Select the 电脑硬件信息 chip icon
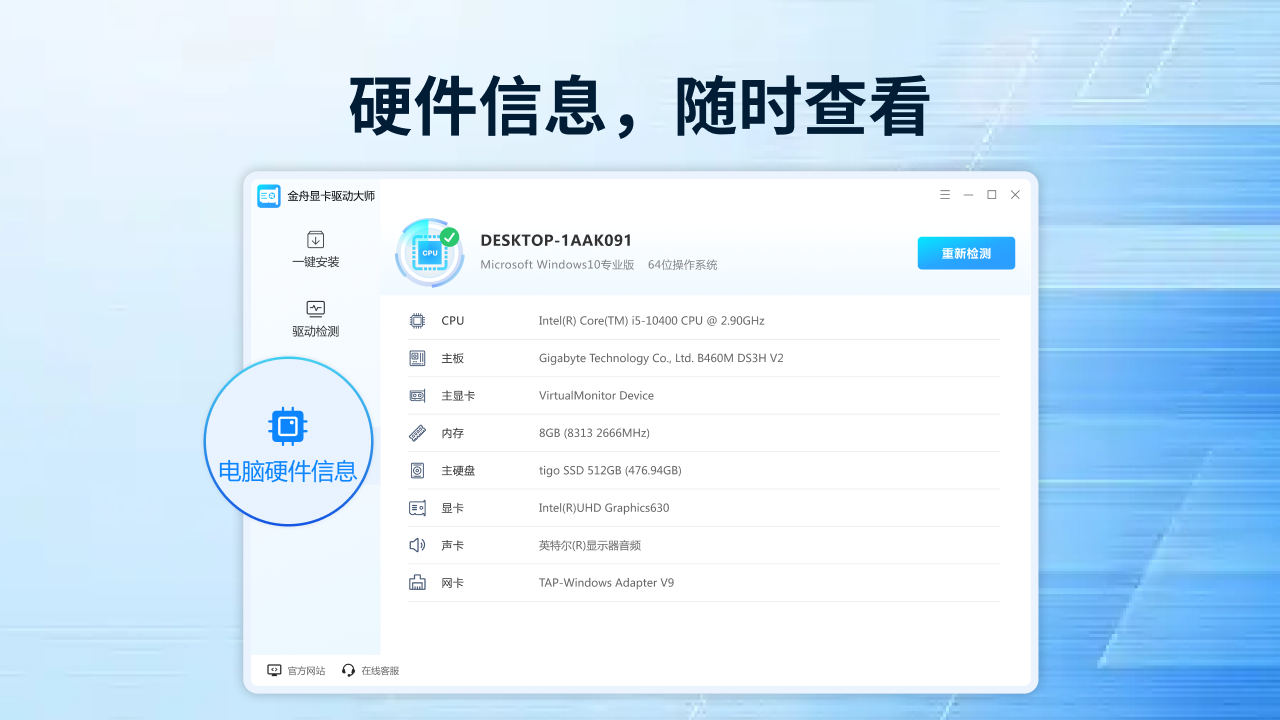Screen dimensions: 1280x720 (288, 426)
